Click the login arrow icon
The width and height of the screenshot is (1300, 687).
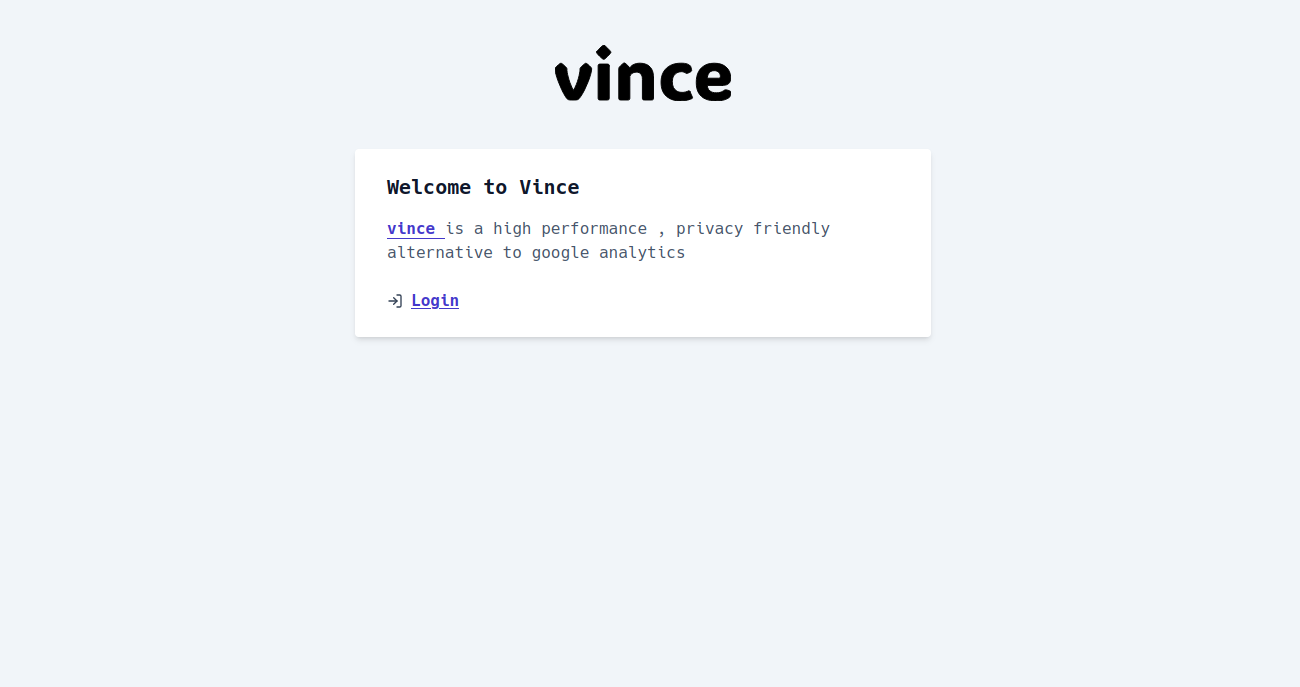coord(395,301)
